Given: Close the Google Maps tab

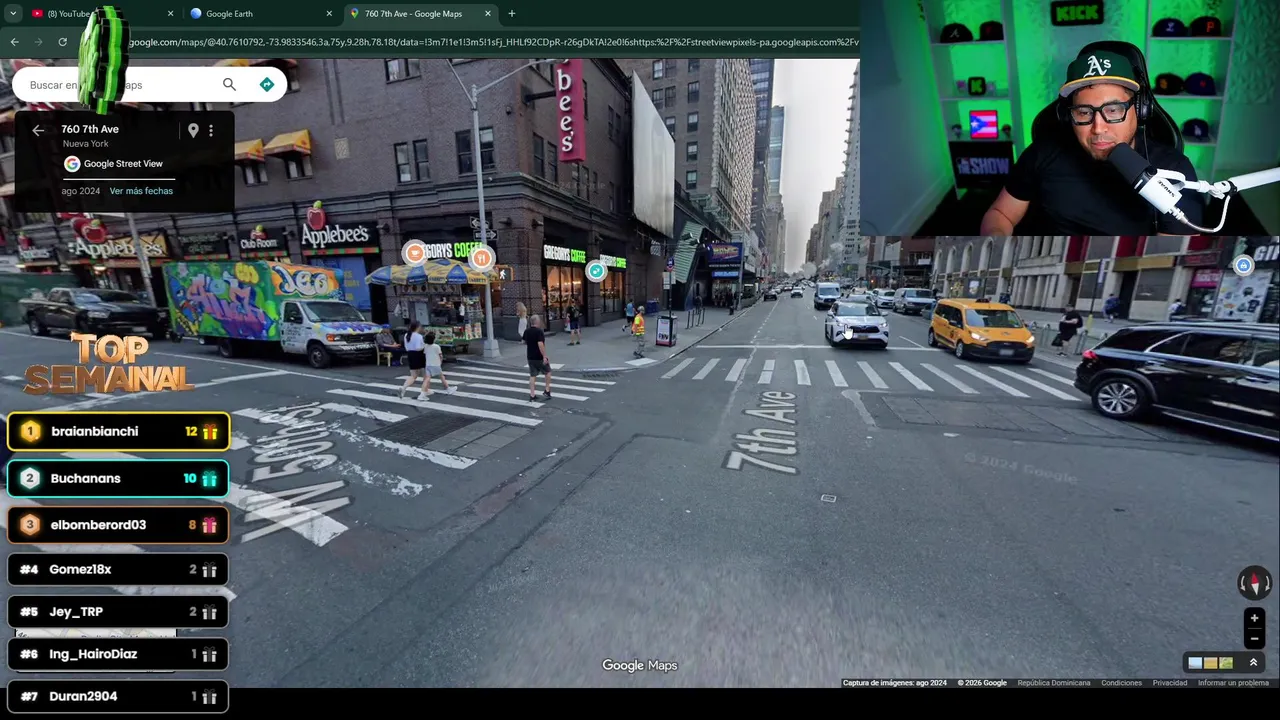Looking at the screenshot, I should pyautogui.click(x=488, y=14).
